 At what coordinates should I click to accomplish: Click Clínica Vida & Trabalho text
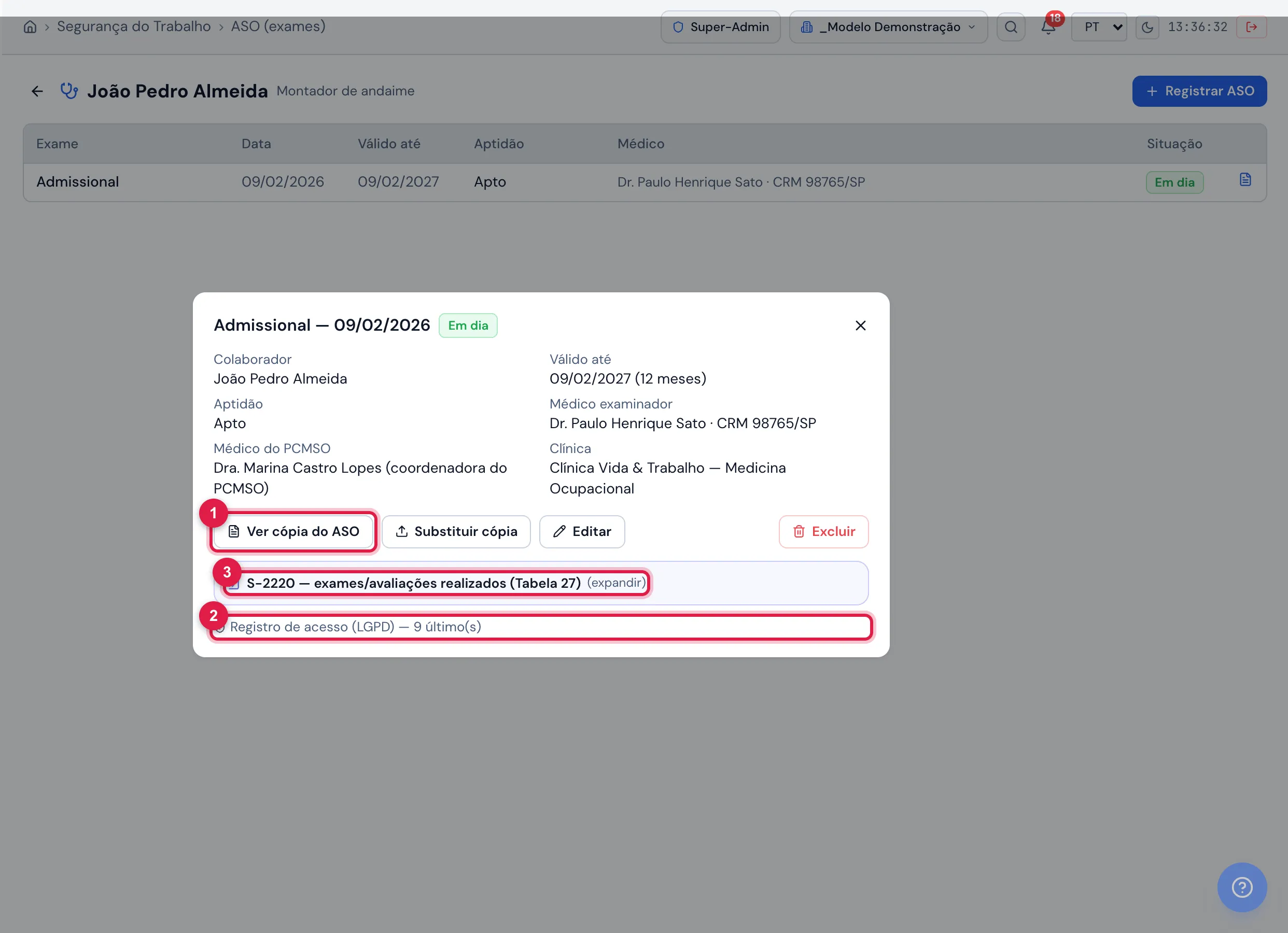click(x=668, y=478)
